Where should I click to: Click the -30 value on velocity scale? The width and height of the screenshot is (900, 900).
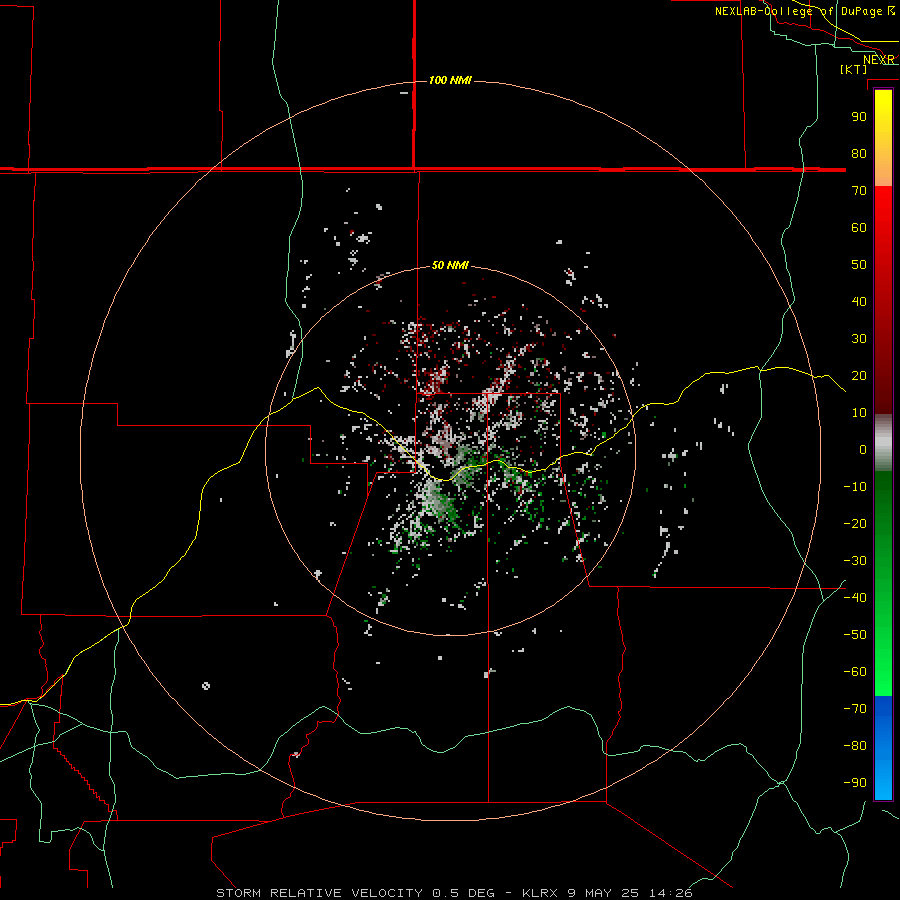point(855,561)
